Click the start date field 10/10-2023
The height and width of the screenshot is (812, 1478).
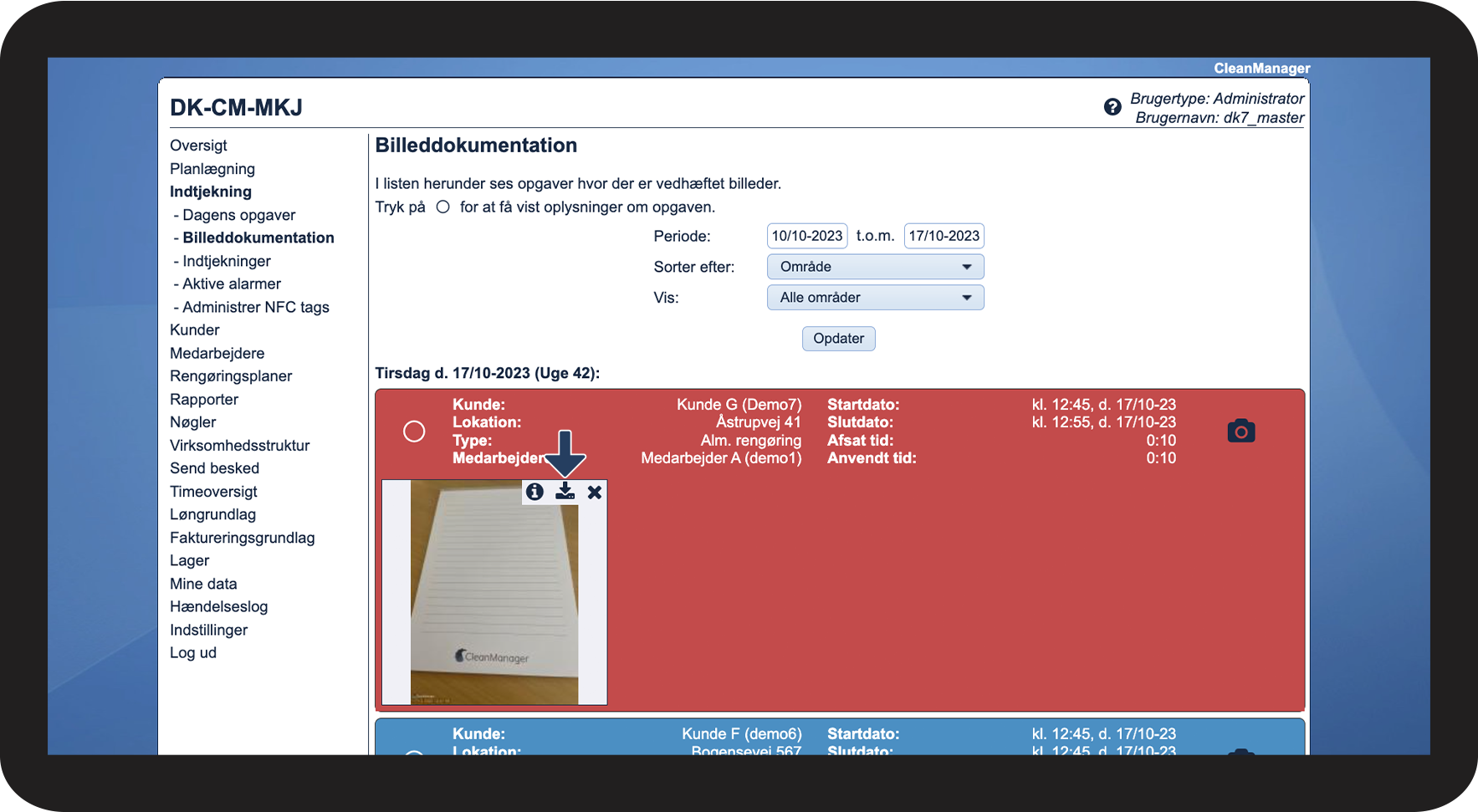(806, 236)
